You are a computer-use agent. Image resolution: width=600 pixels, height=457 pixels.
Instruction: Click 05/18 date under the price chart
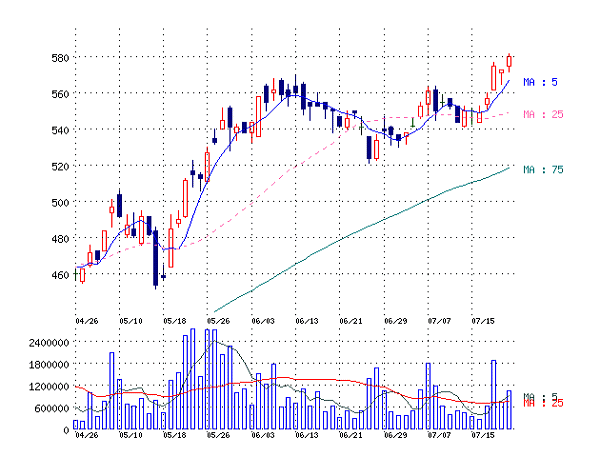(x=175, y=321)
